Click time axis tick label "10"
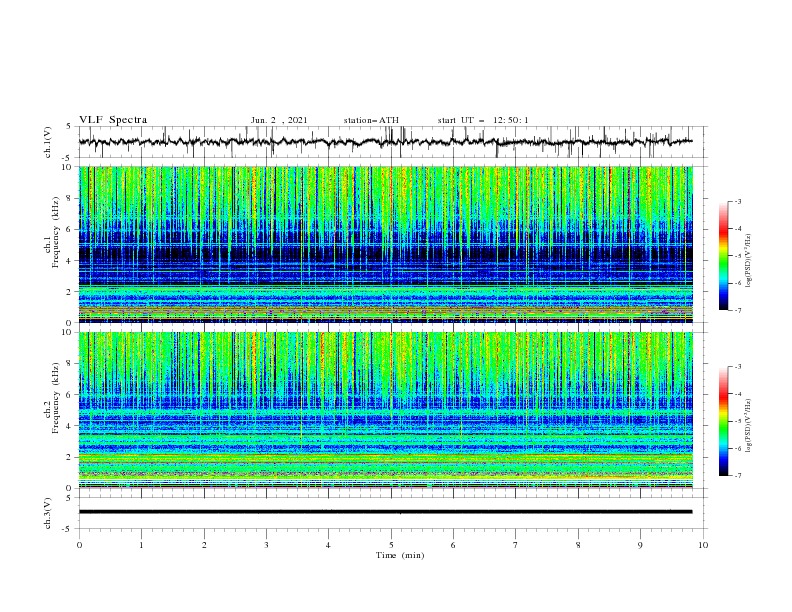Screen dimensions: 792x612 tap(703, 545)
